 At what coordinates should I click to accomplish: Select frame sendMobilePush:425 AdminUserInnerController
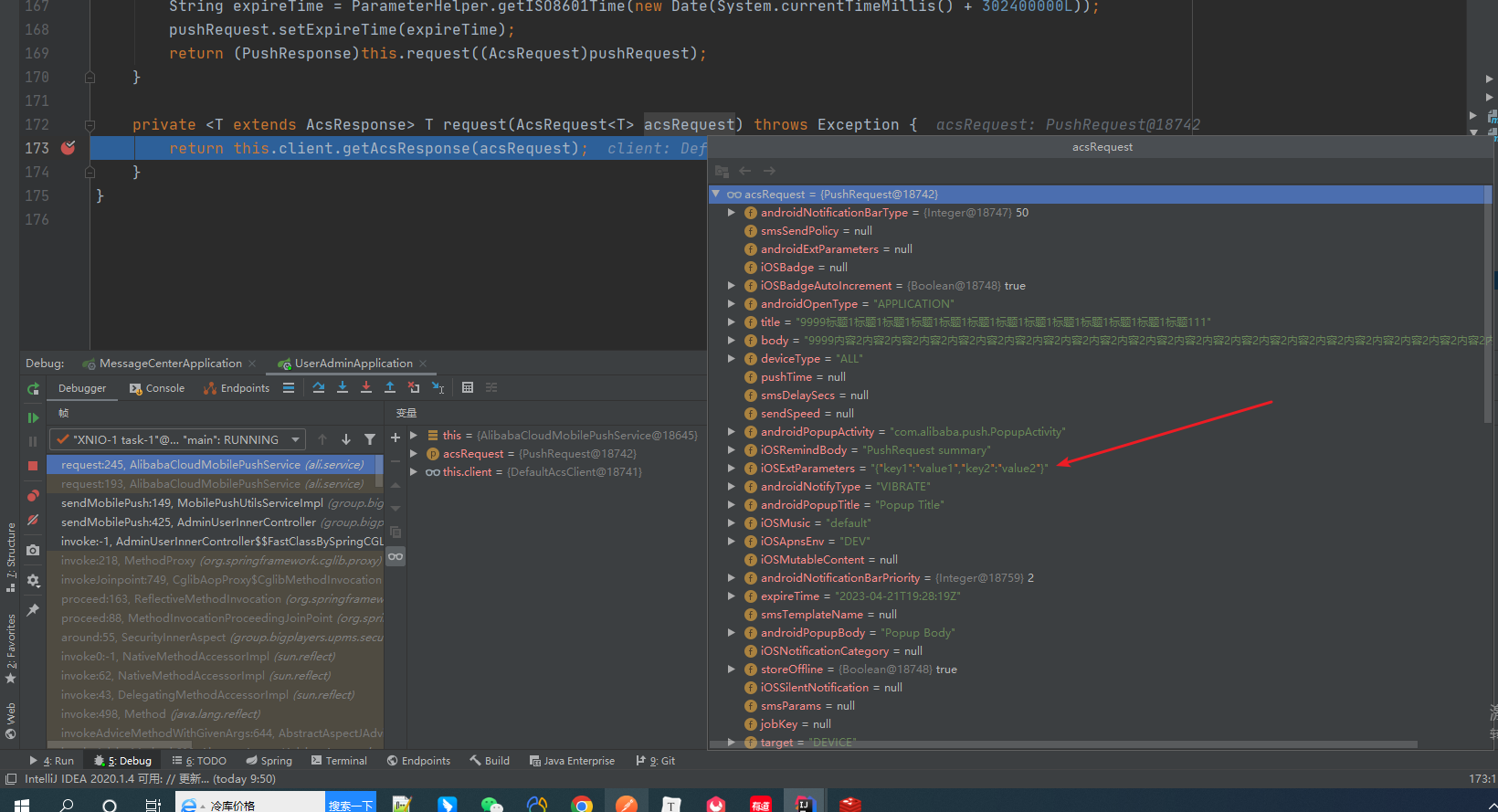pyautogui.click(x=216, y=522)
